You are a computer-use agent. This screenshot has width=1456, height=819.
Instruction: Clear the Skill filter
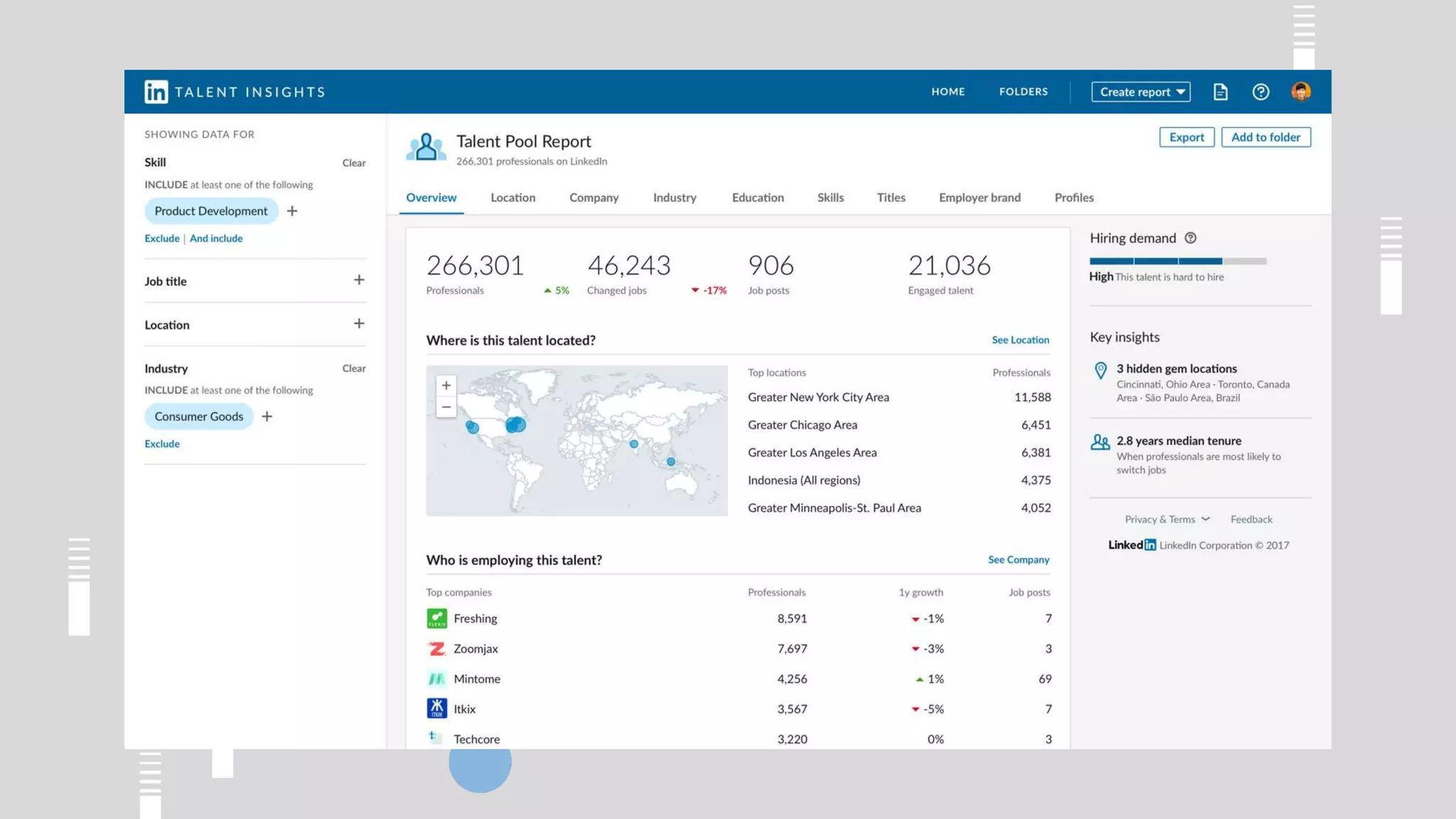pyautogui.click(x=353, y=163)
